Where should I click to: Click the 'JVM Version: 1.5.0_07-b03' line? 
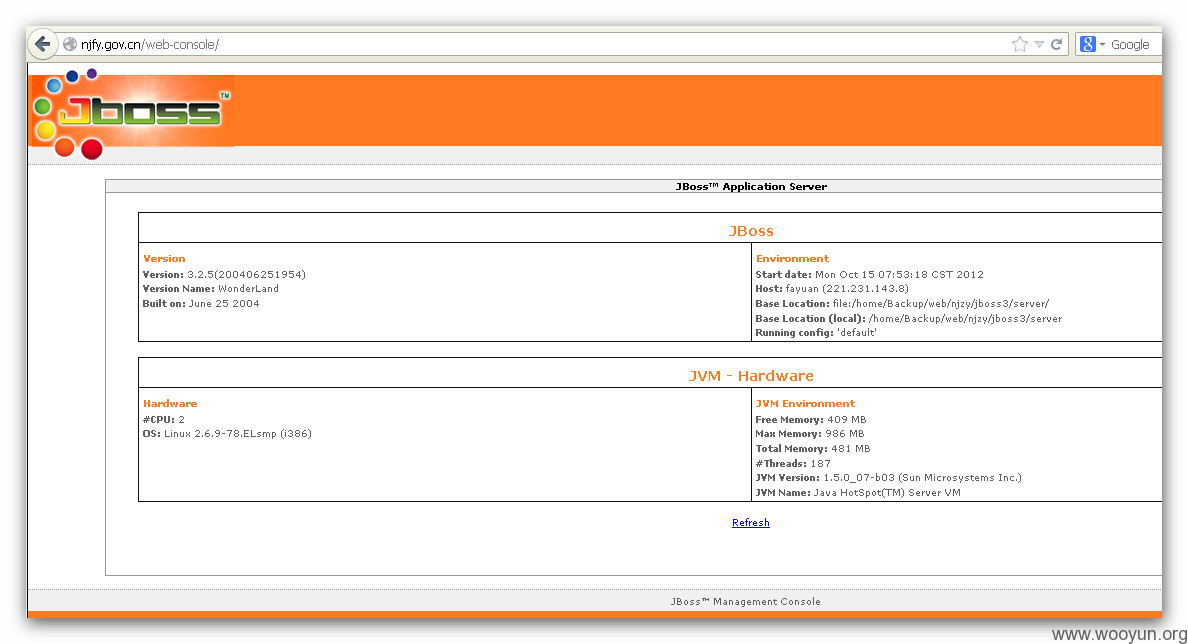pyautogui.click(x=889, y=477)
